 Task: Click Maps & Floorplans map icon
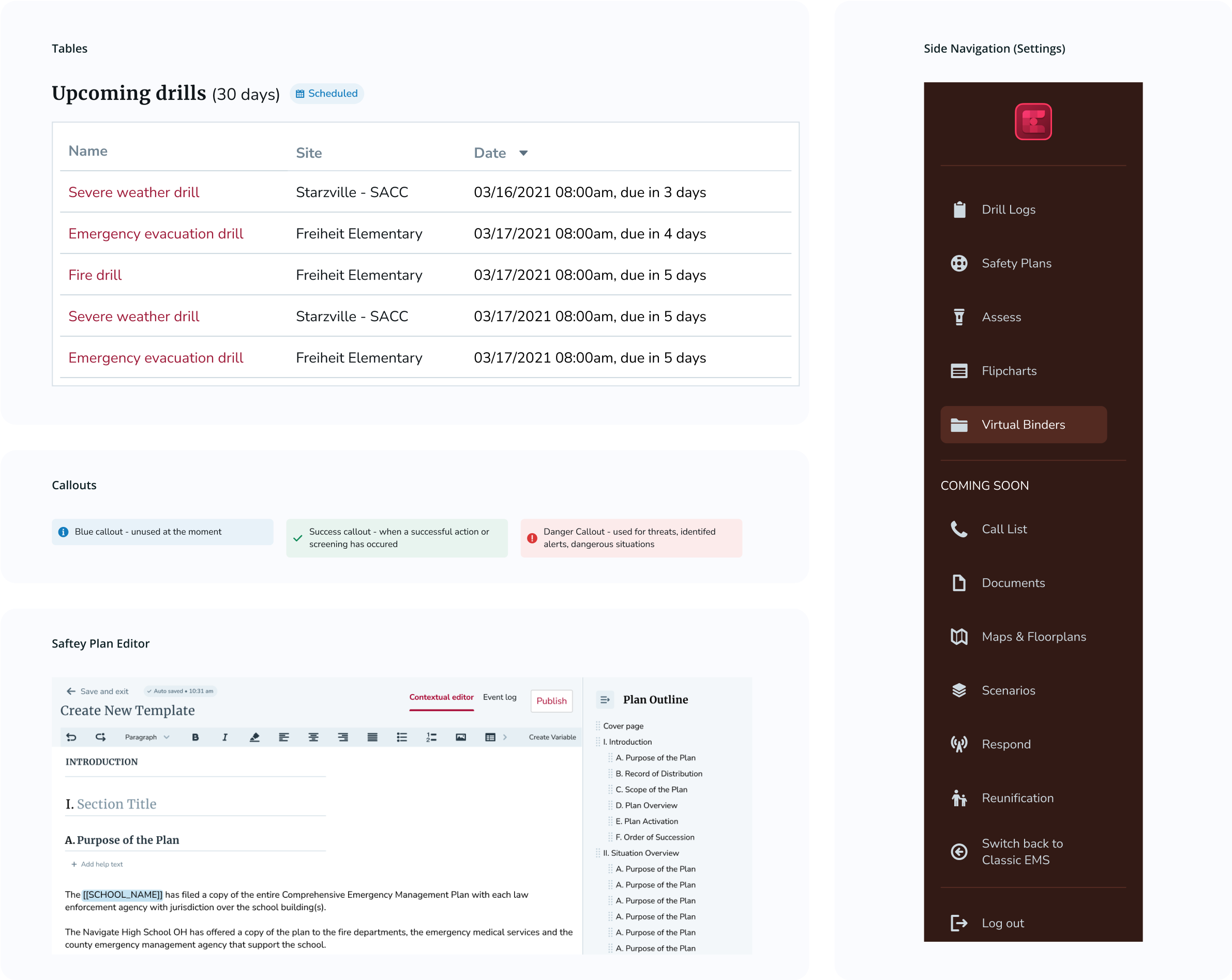(959, 637)
